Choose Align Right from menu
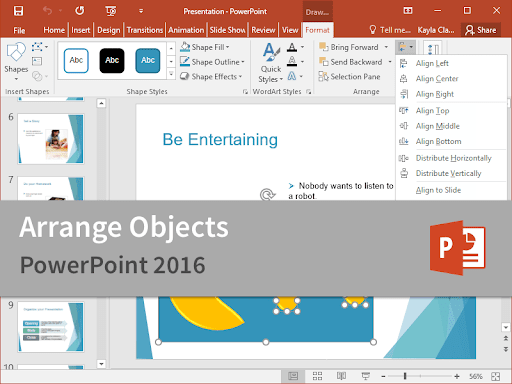The width and height of the screenshot is (512, 384). pyautogui.click(x=451, y=94)
